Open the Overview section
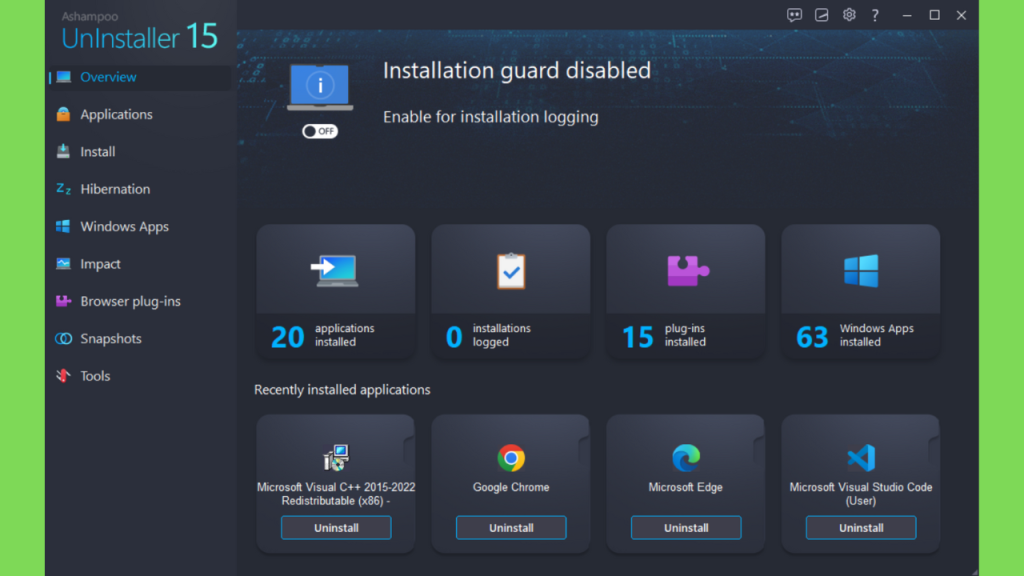Screen dimensions: 1024x576 click(139, 77)
